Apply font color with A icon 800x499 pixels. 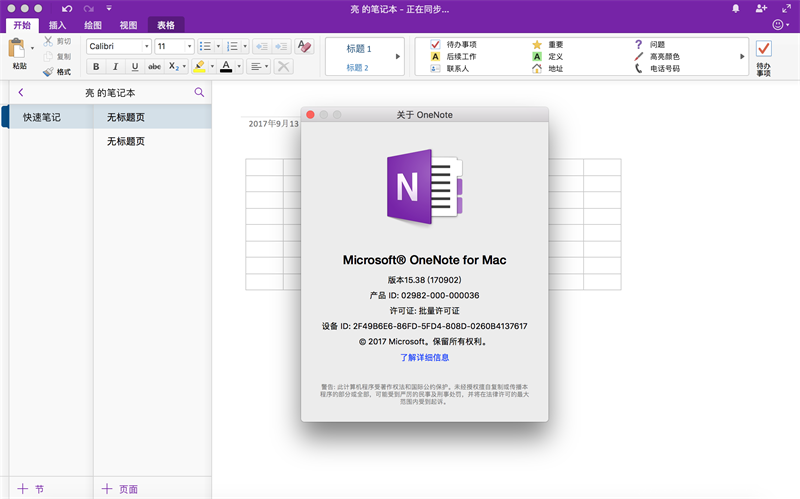(226, 66)
